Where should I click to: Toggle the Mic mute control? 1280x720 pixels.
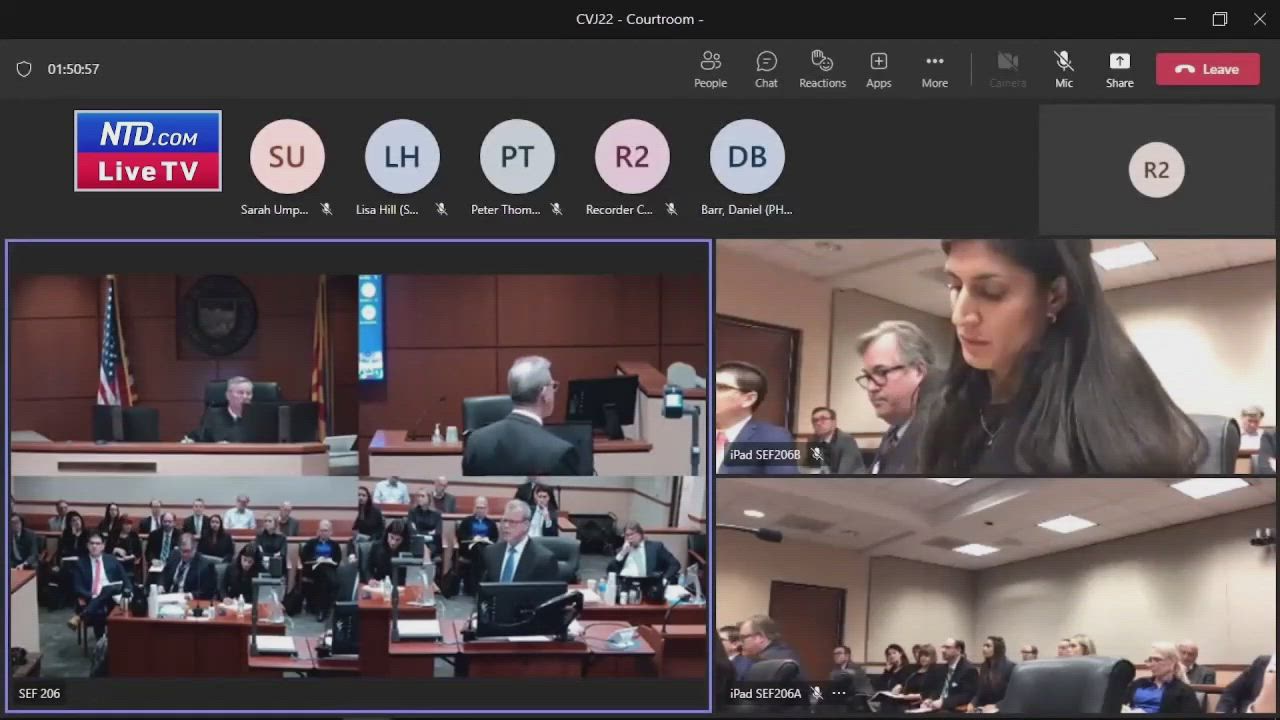pos(1063,69)
